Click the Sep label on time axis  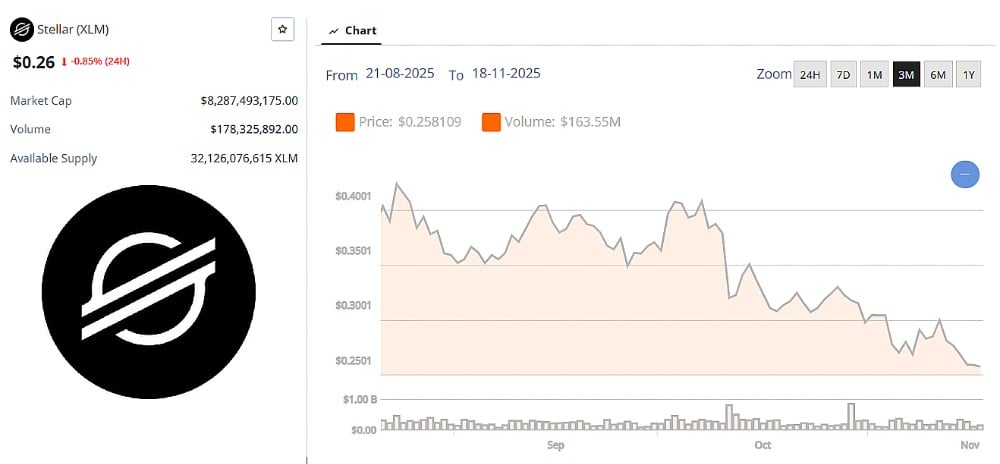pyautogui.click(x=556, y=444)
